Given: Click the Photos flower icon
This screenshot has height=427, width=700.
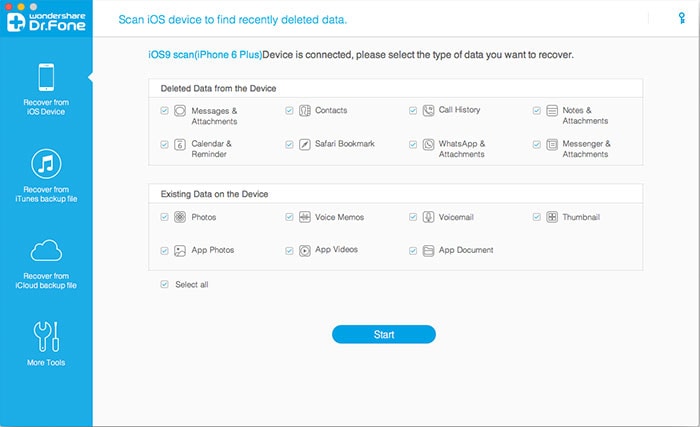Looking at the screenshot, I should pos(180,217).
